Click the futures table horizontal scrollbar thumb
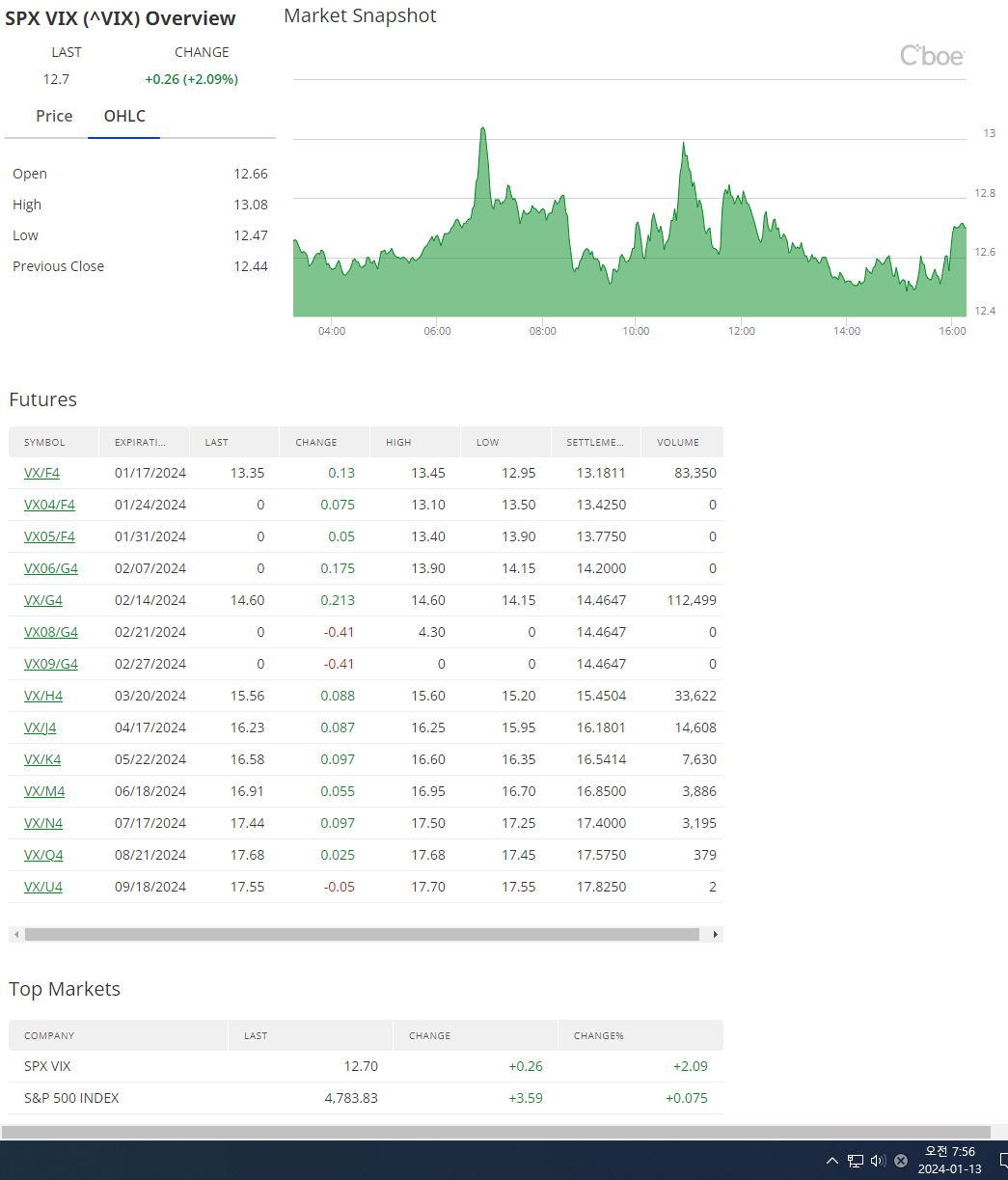Image resolution: width=1008 pixels, height=1180 pixels. tap(362, 934)
